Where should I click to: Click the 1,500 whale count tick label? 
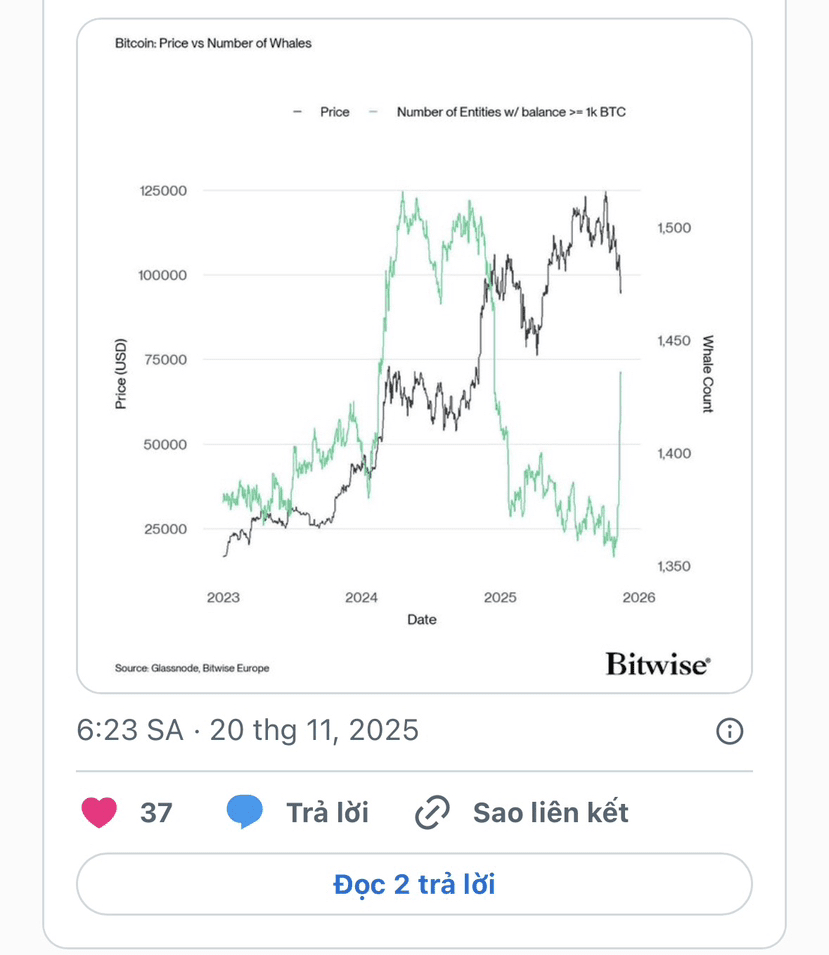click(x=674, y=228)
